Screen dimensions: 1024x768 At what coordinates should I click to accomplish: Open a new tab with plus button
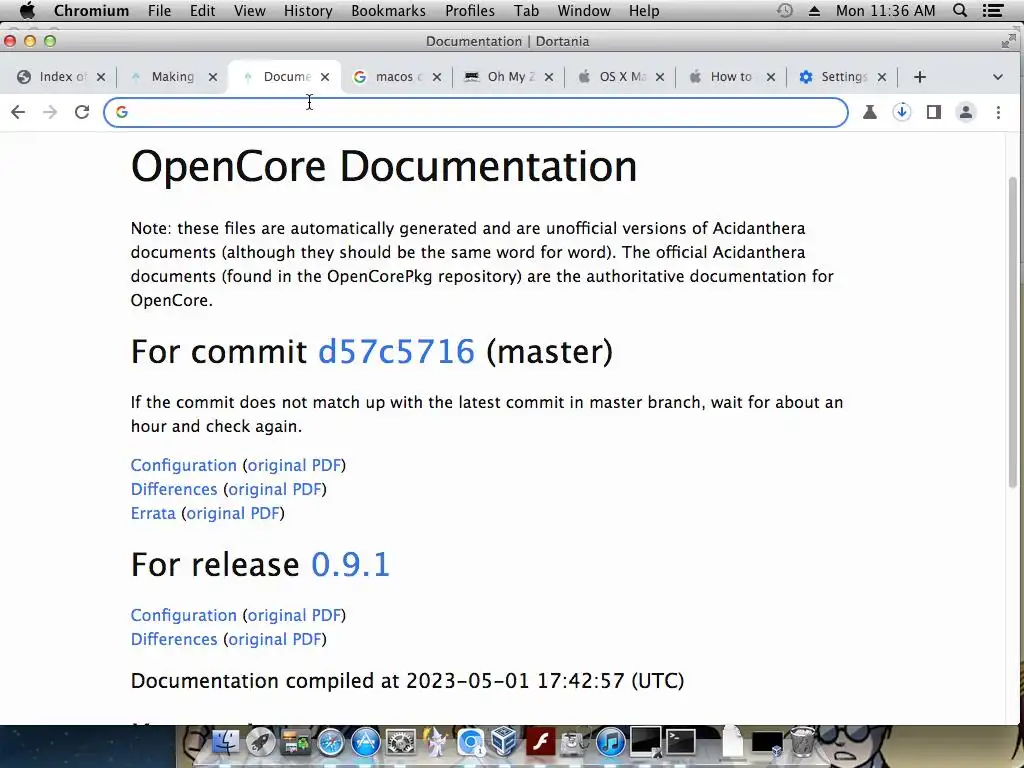[920, 77]
